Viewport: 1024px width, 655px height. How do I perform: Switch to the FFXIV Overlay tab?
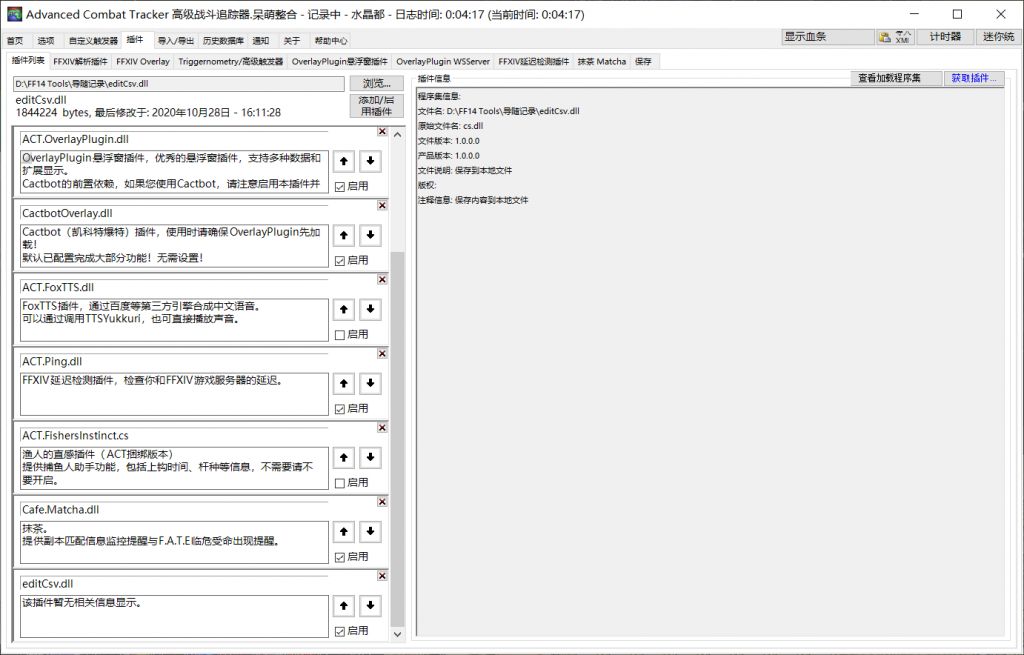(x=142, y=61)
